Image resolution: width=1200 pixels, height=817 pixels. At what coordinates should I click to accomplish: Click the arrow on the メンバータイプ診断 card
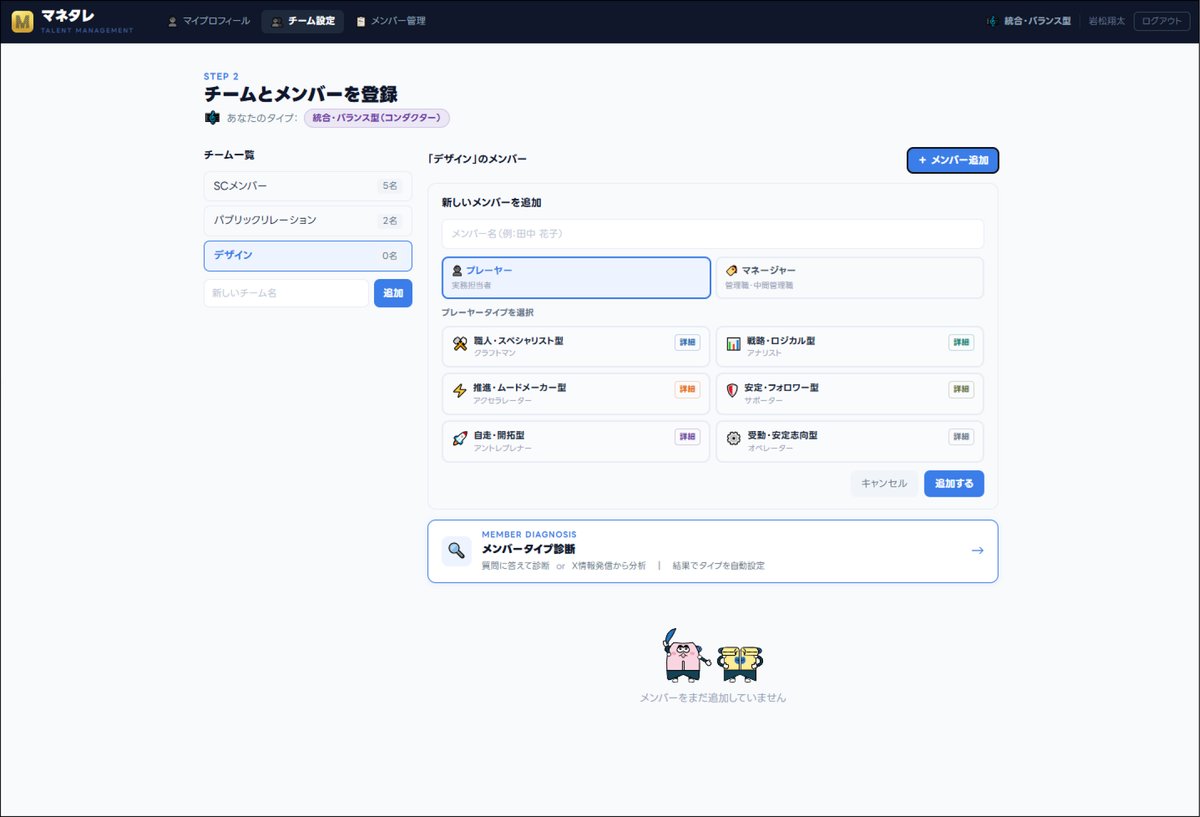977,550
